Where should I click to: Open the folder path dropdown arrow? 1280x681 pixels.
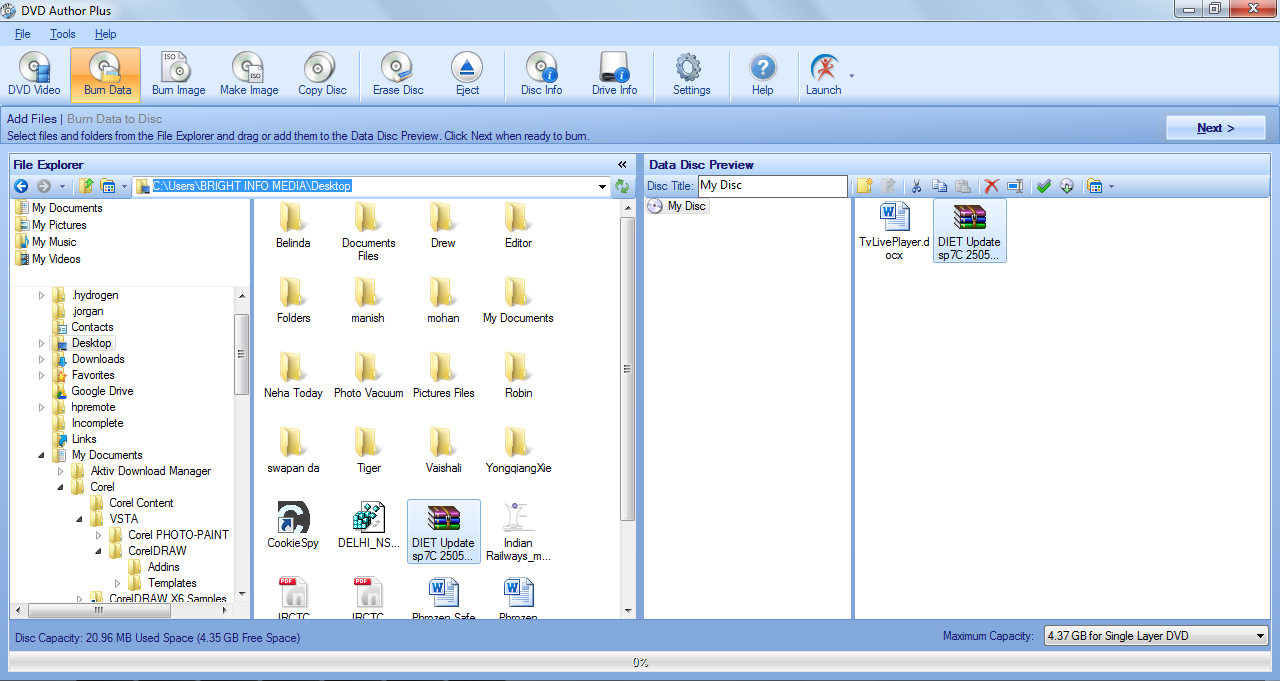pyautogui.click(x=602, y=186)
